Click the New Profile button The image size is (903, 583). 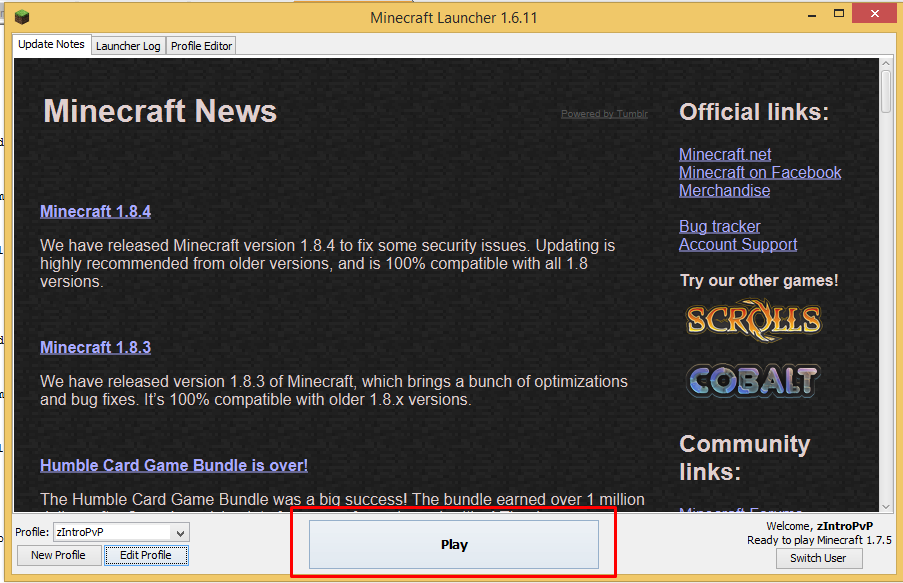coord(58,555)
